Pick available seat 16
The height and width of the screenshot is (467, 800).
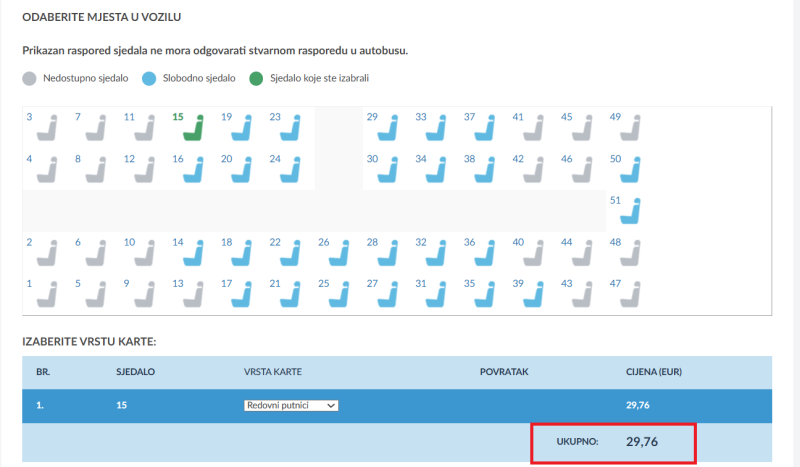pyautogui.click(x=195, y=171)
